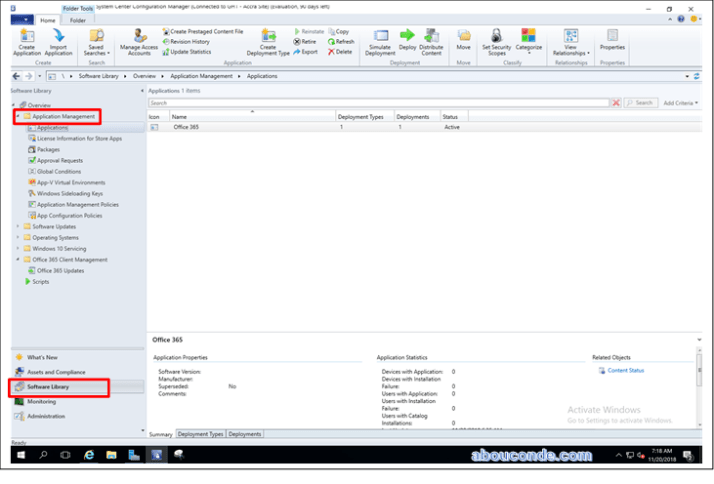Click the Distribute Content icon

coord(431,40)
